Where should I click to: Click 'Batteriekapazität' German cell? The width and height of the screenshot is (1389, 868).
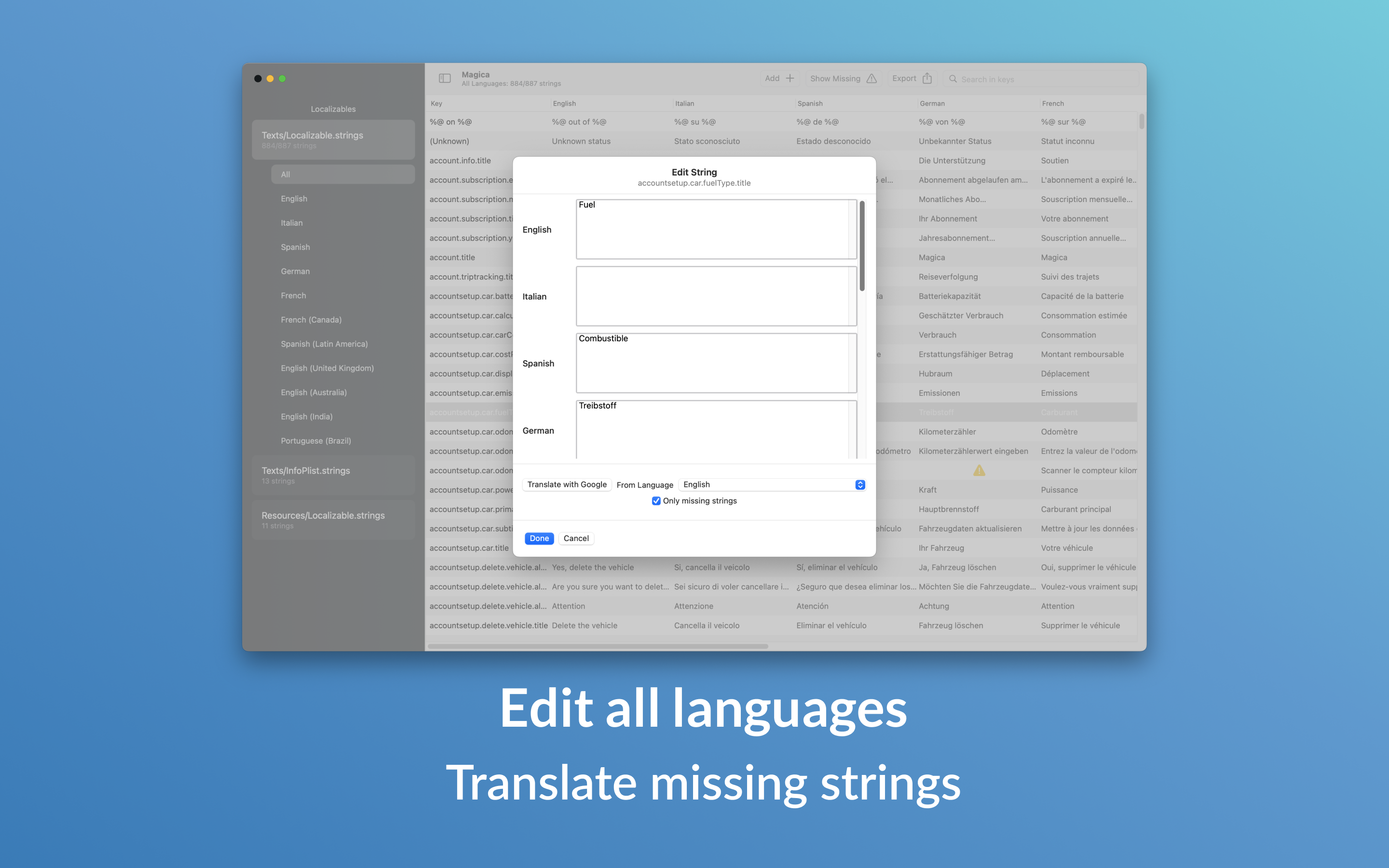[949, 296]
